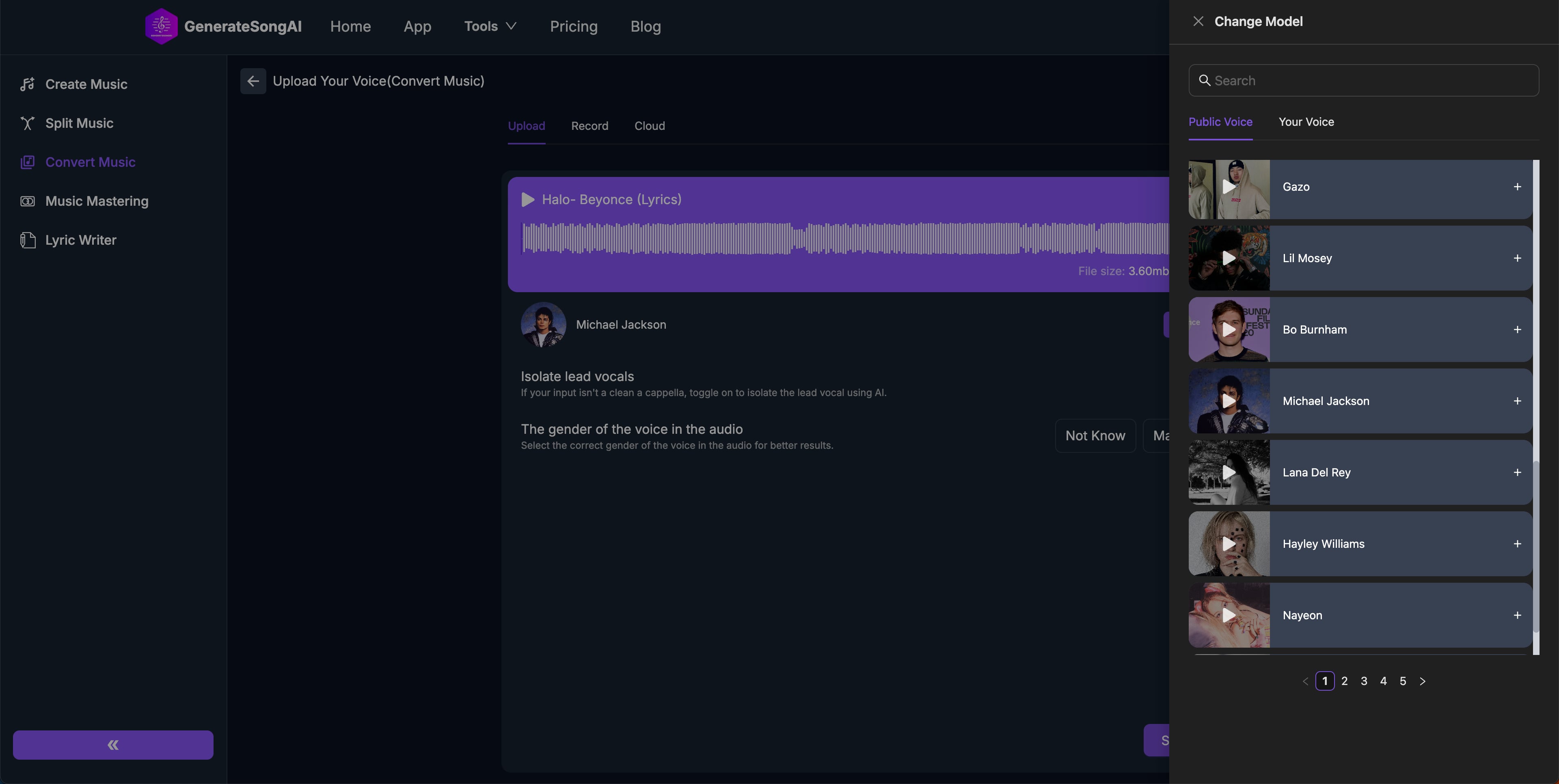Screen dimensions: 1559x784
Task: Select the Record tab
Action: (589, 126)
